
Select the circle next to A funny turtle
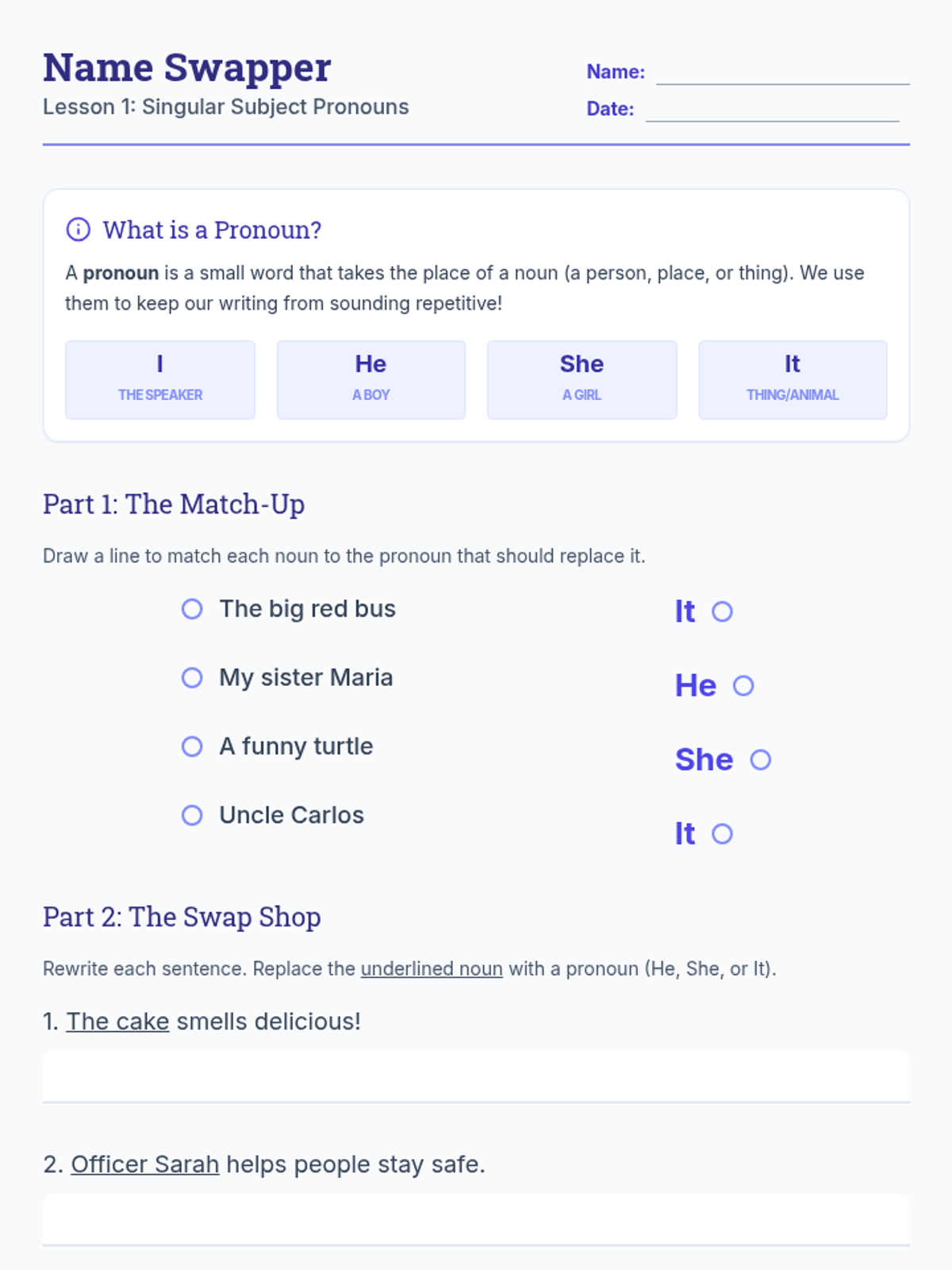[192, 746]
